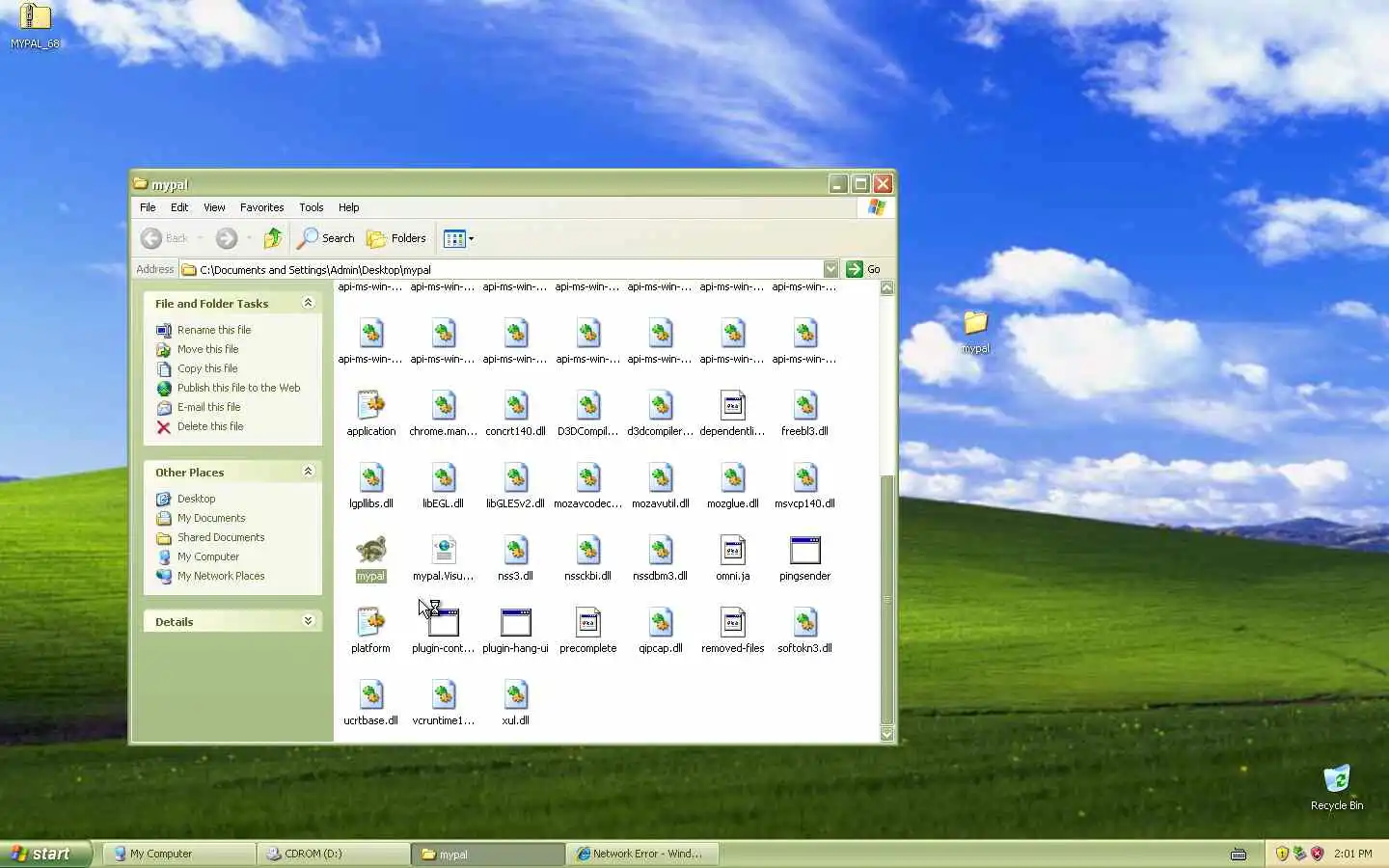
Task: Go to My Network Places link
Action: (220, 576)
